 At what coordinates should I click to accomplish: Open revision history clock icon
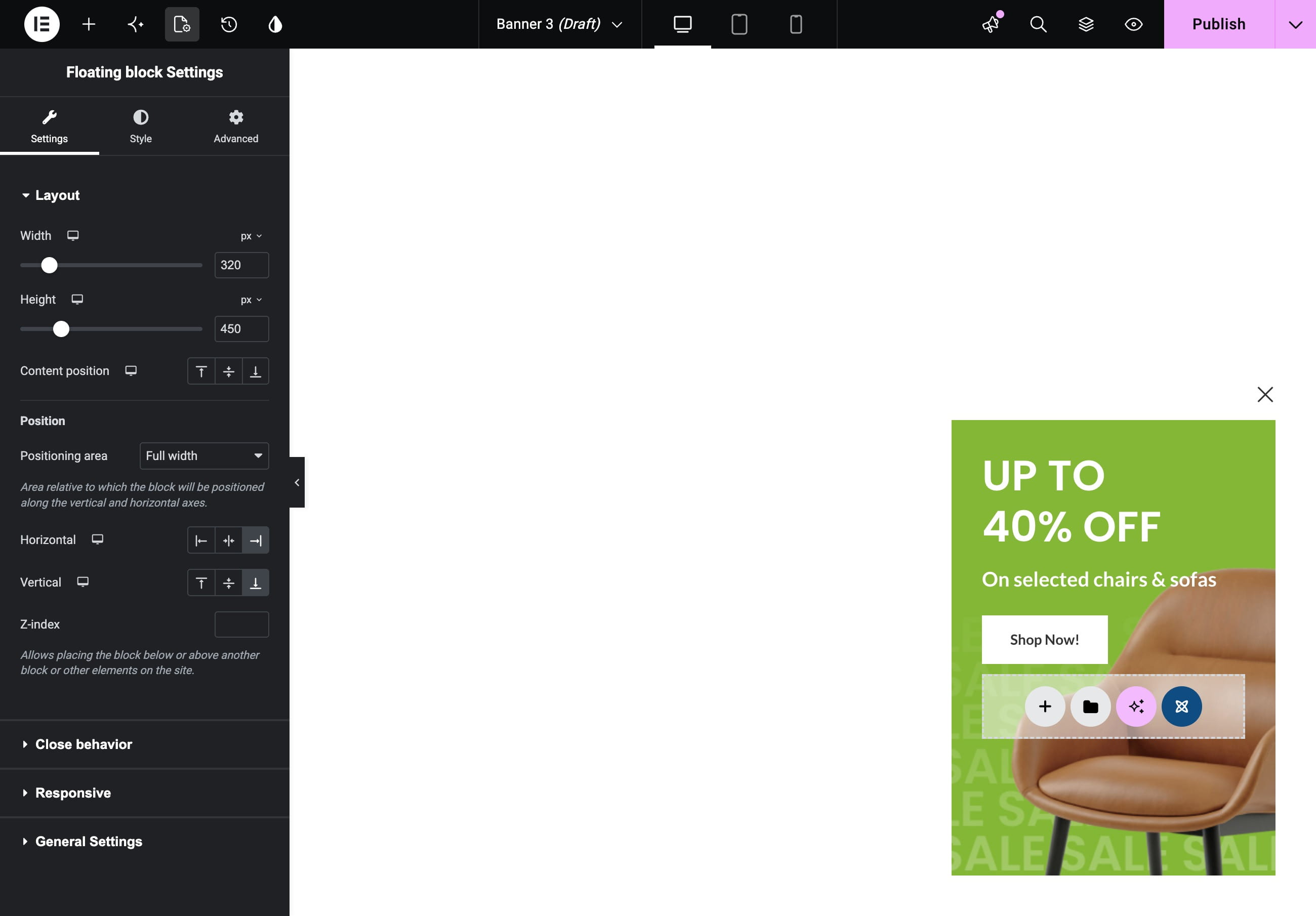(229, 24)
